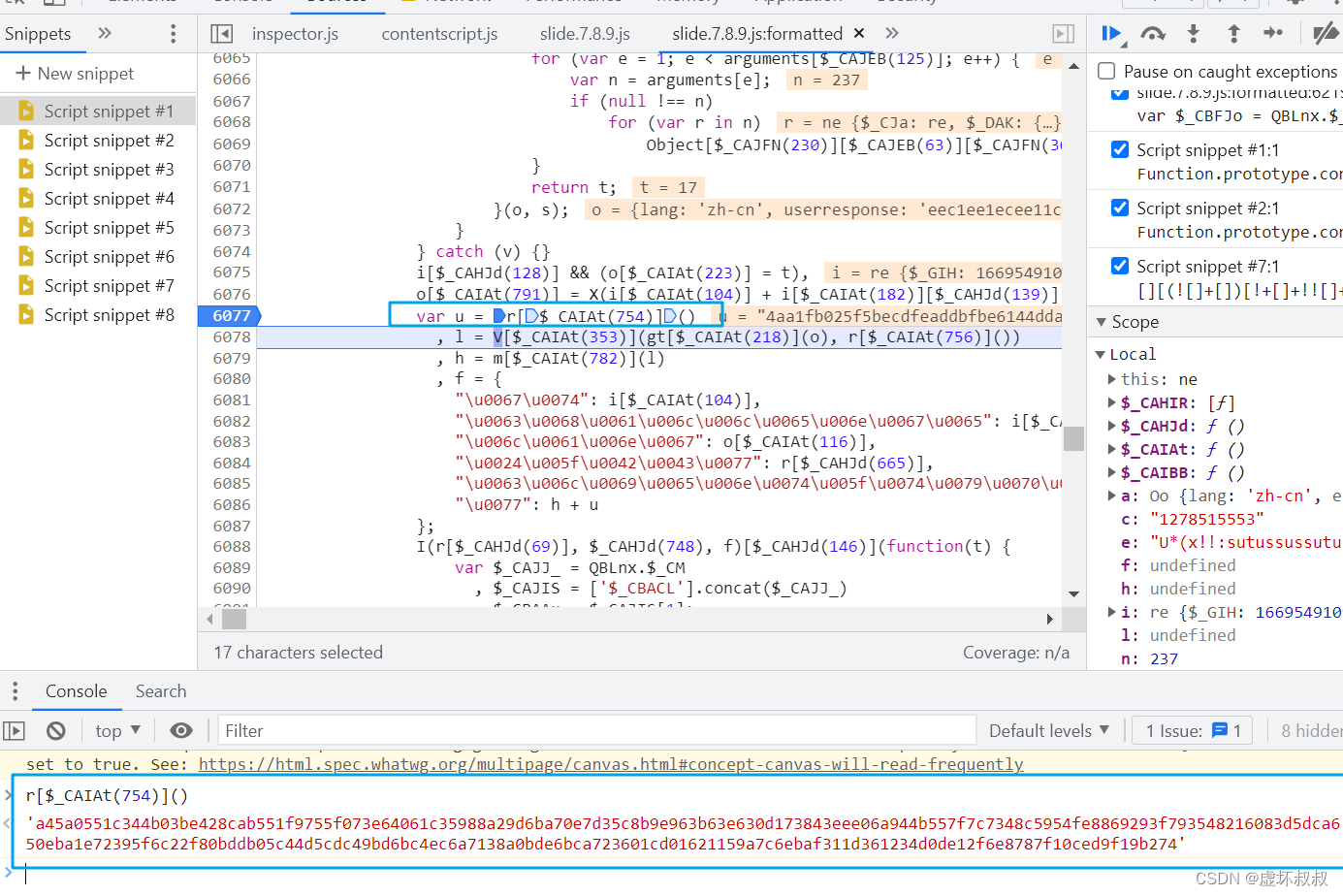This screenshot has height=896, width=1343.
Task: Click the step over function icon
Action: pos(1152,34)
